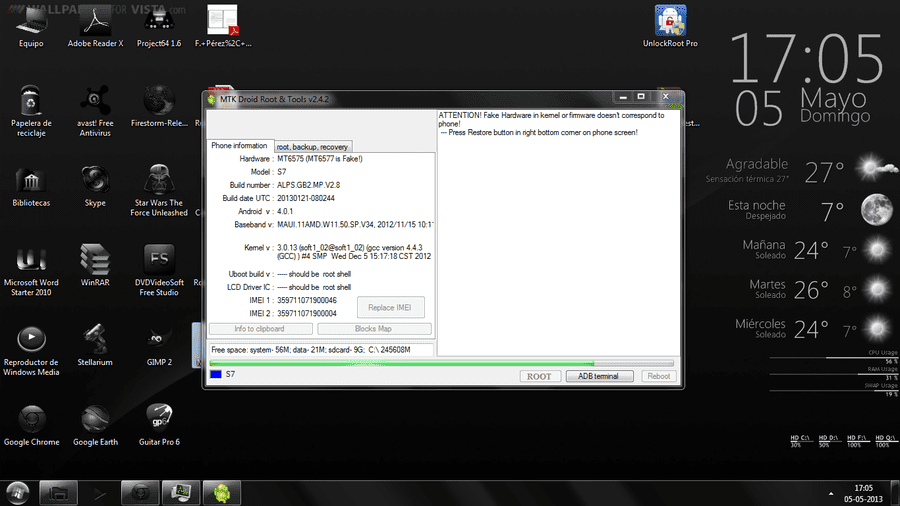This screenshot has height=506, width=900.
Task: Click Android version value 4.0.1
Action: click(285, 212)
